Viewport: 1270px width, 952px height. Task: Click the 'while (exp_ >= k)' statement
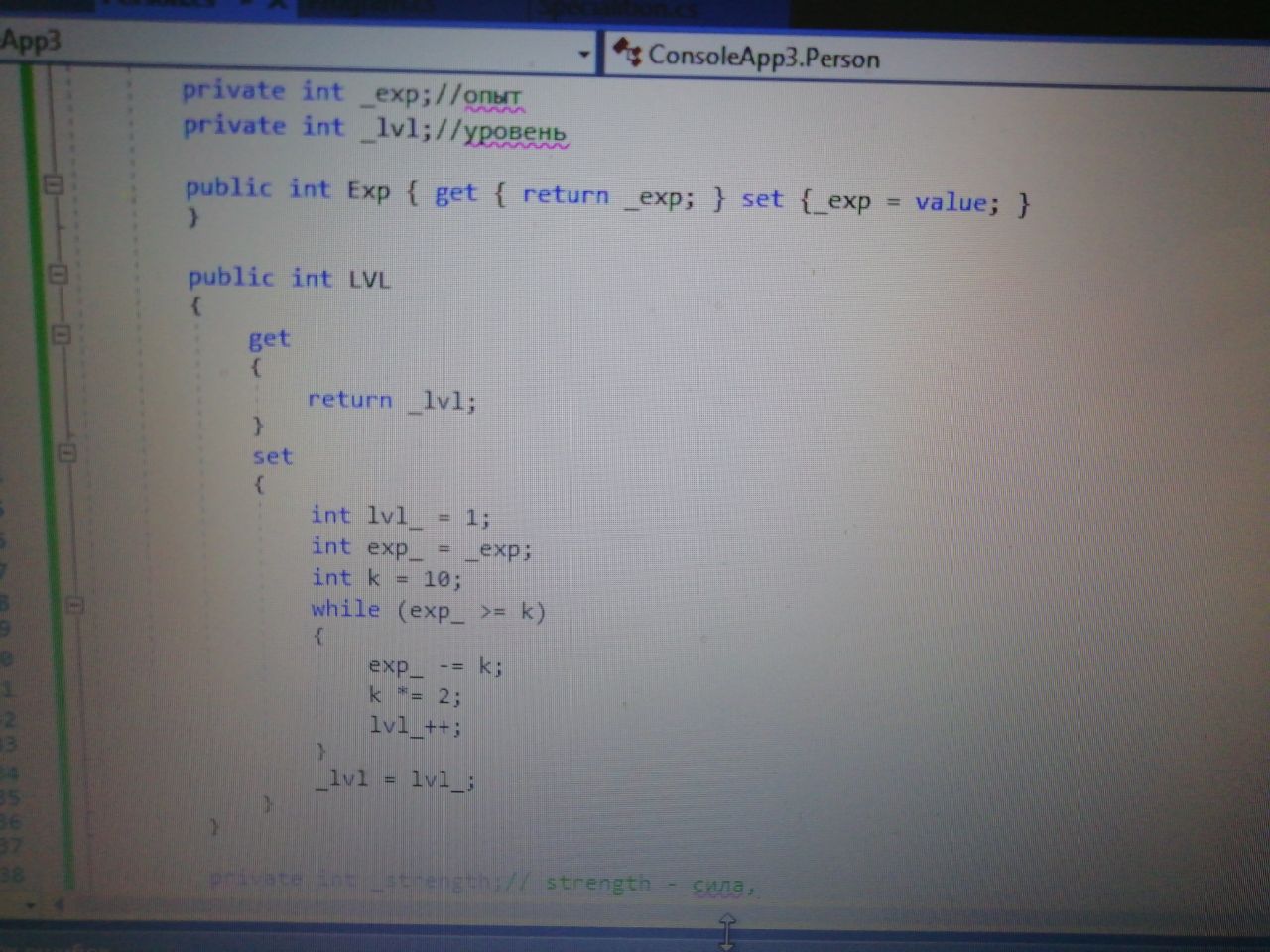tap(428, 610)
